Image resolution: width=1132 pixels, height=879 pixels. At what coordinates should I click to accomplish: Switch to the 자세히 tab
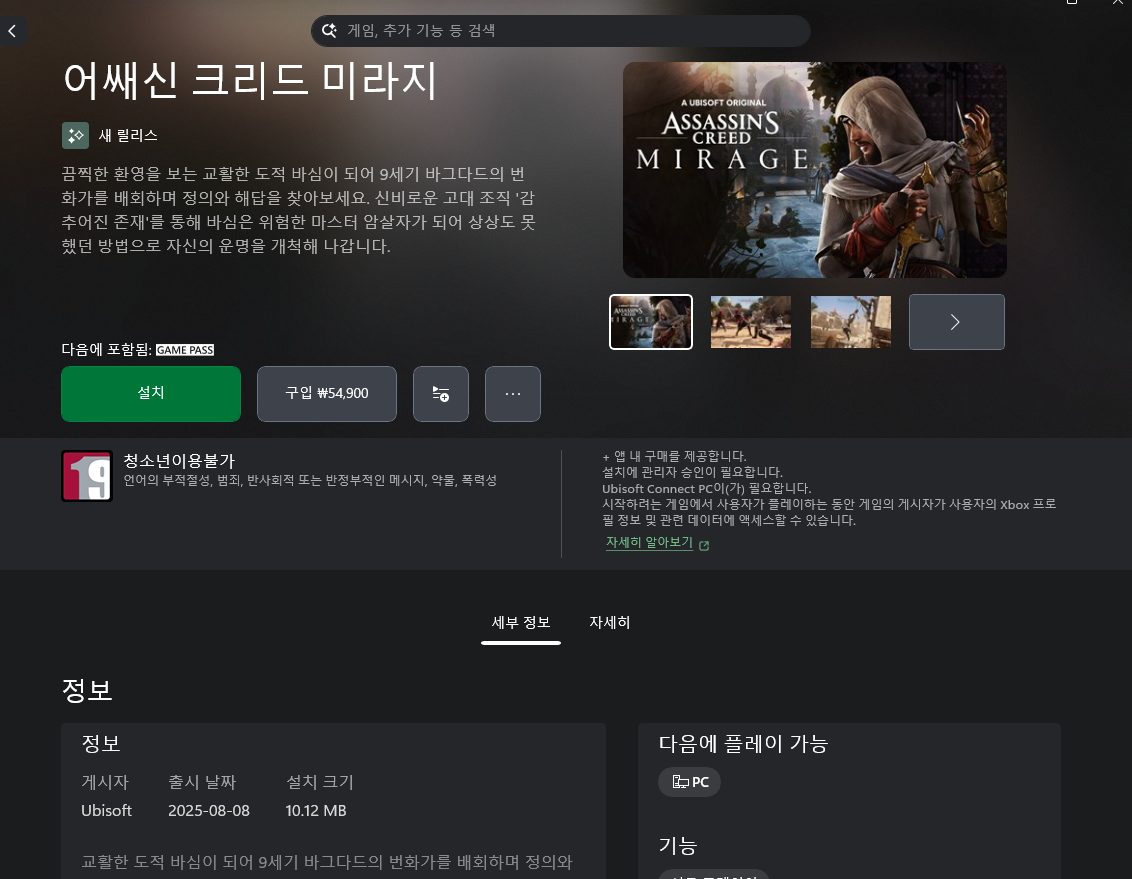coord(609,622)
